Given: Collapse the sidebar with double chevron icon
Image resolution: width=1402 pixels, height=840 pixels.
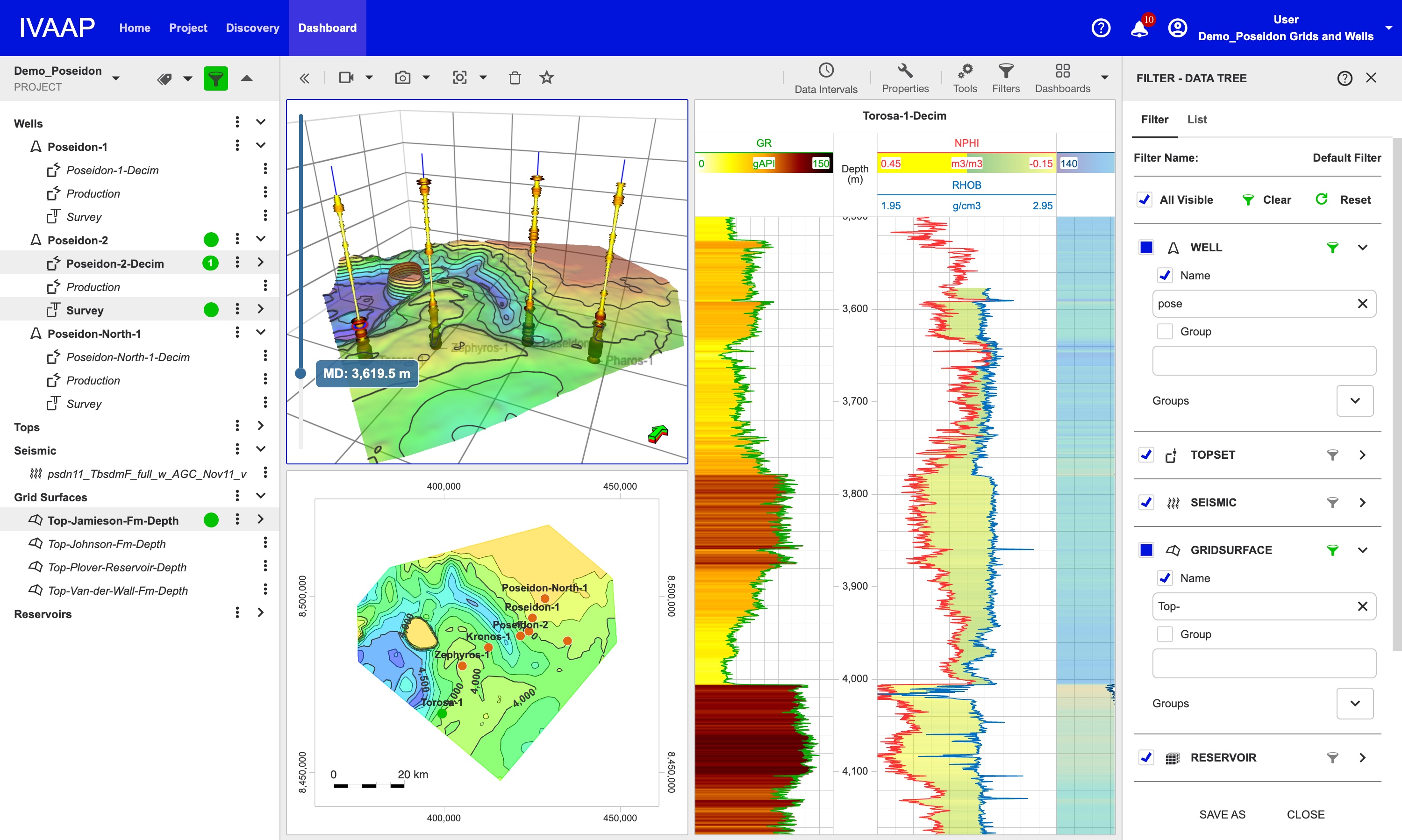Looking at the screenshot, I should pos(305,78).
